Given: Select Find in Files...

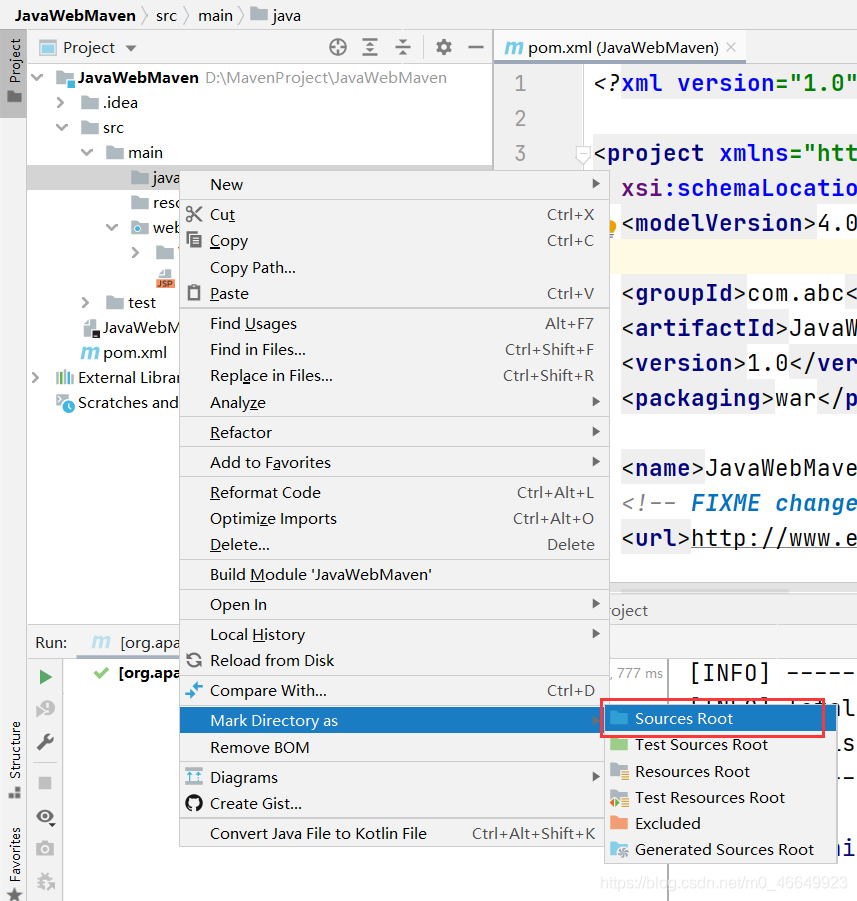Looking at the screenshot, I should coord(394,350).
